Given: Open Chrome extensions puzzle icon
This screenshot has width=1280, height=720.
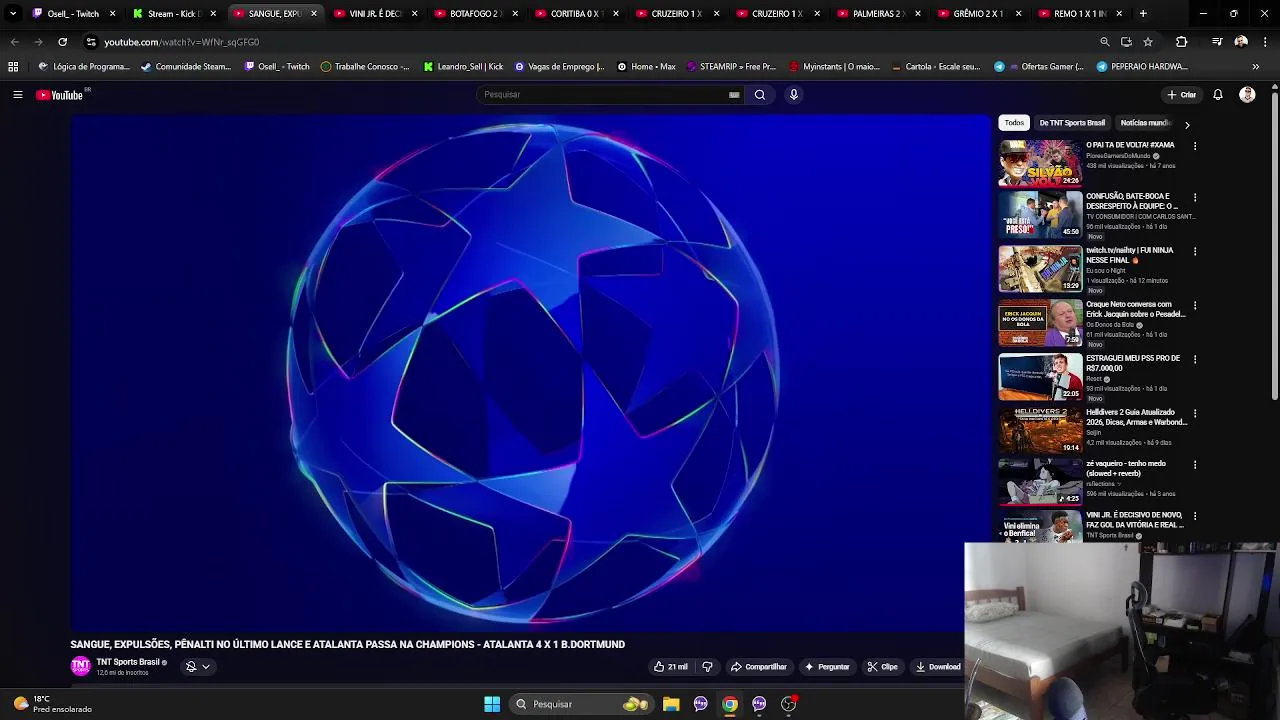Looking at the screenshot, I should [x=1181, y=42].
